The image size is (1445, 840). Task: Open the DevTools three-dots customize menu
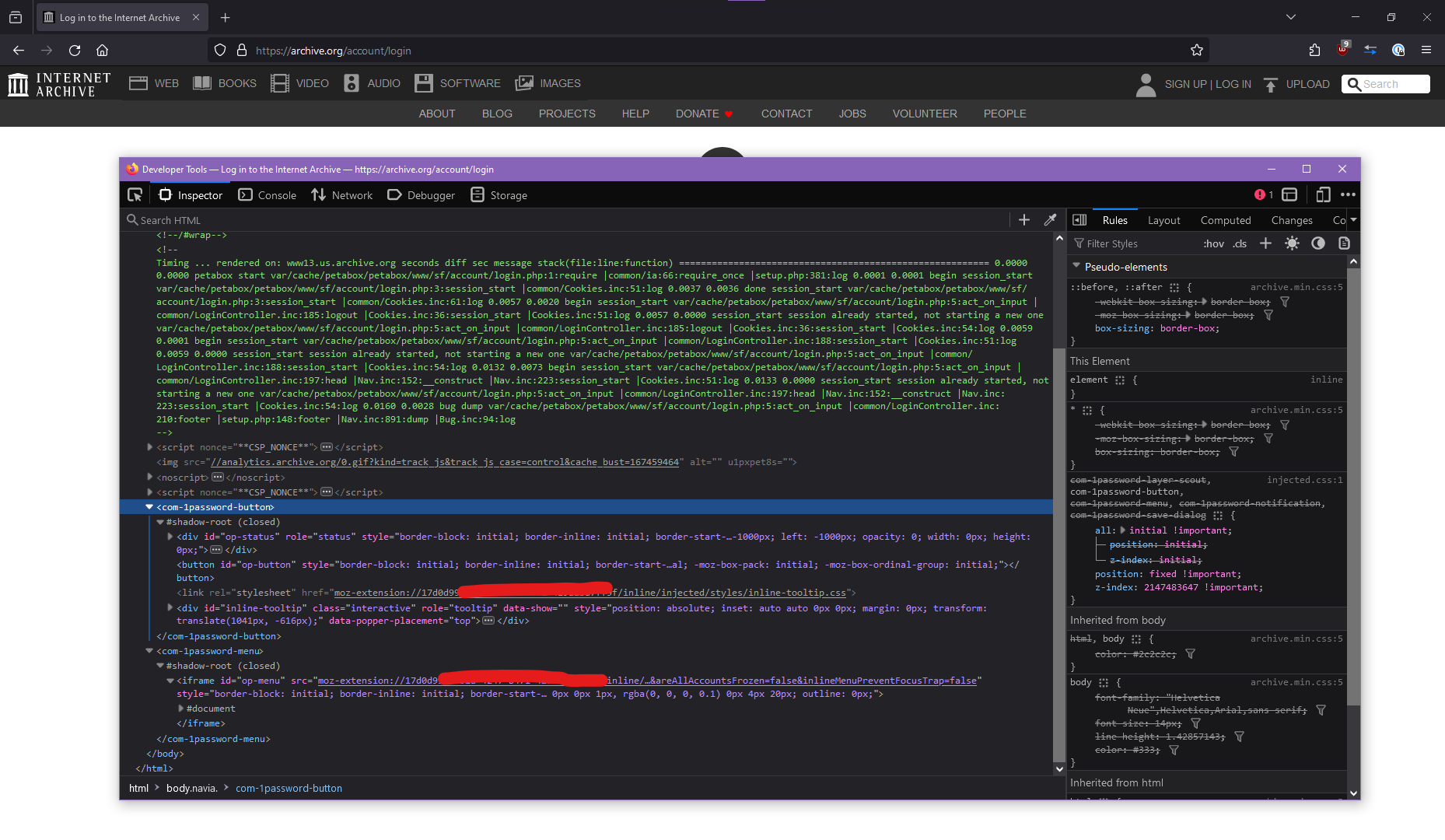(x=1348, y=195)
